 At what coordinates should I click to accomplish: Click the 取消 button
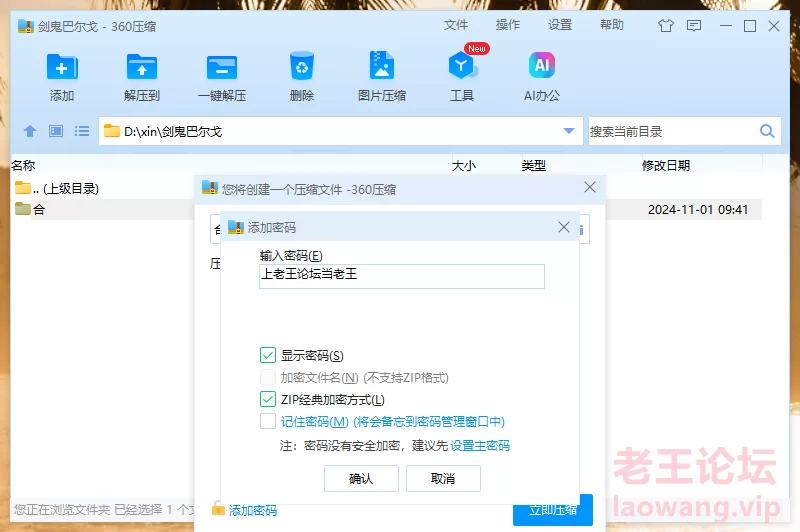click(x=443, y=479)
